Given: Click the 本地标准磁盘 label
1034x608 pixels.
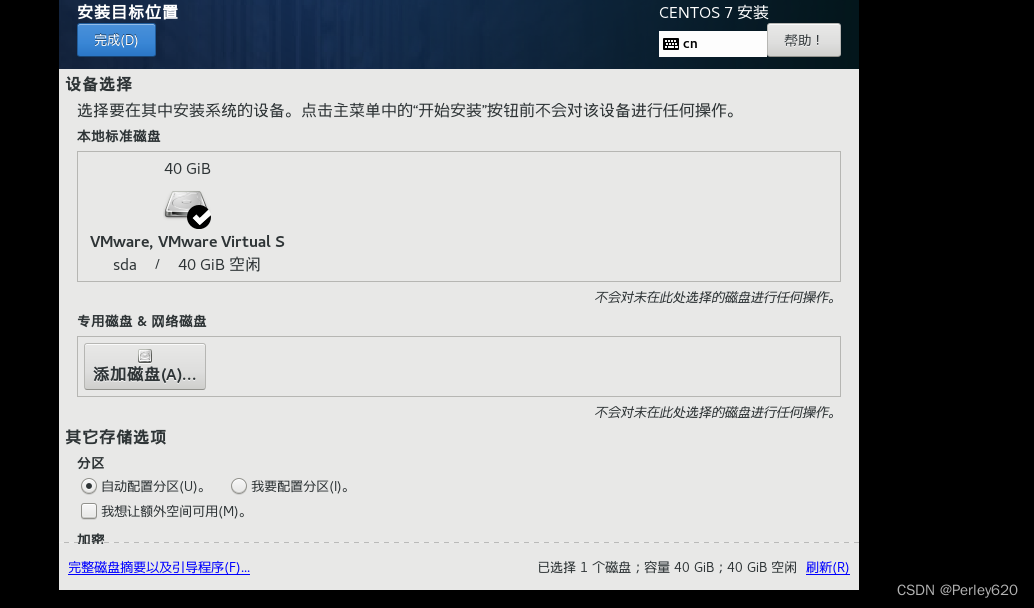Looking at the screenshot, I should coord(119,136).
